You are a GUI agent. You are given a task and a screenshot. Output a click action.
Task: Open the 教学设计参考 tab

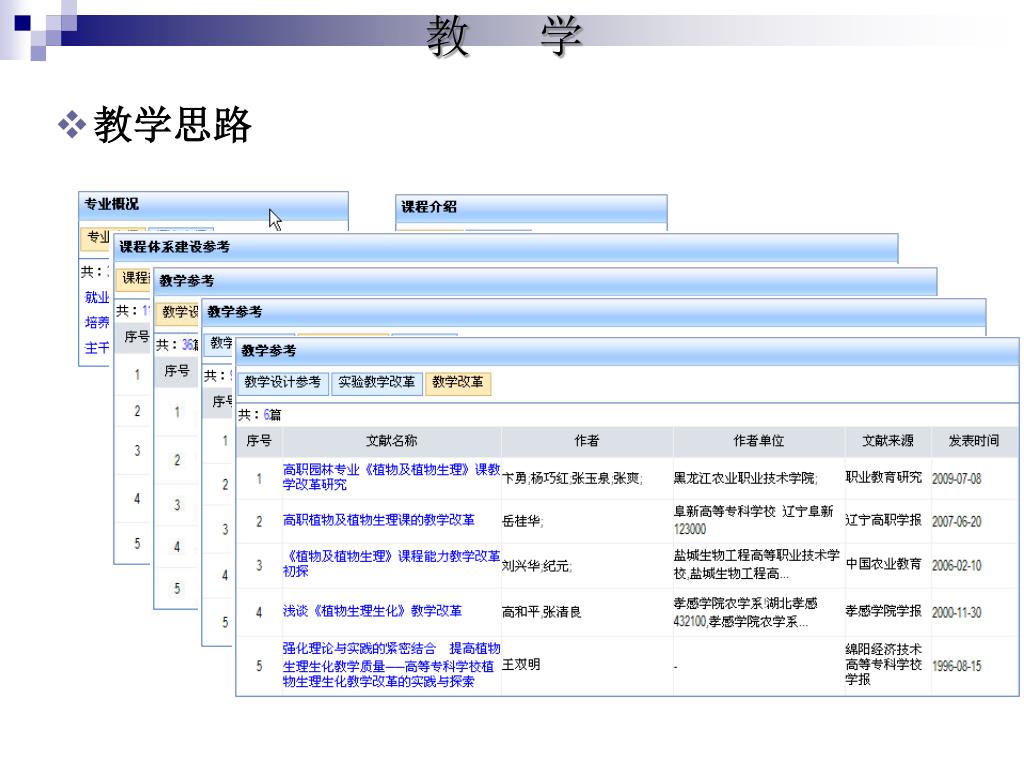(282, 383)
